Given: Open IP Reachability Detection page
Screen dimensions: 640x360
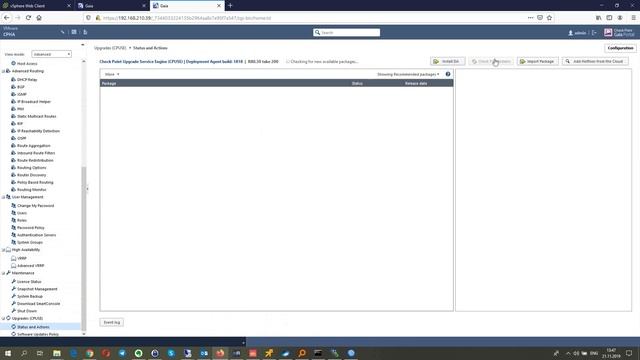Looking at the screenshot, I should 38,131.
